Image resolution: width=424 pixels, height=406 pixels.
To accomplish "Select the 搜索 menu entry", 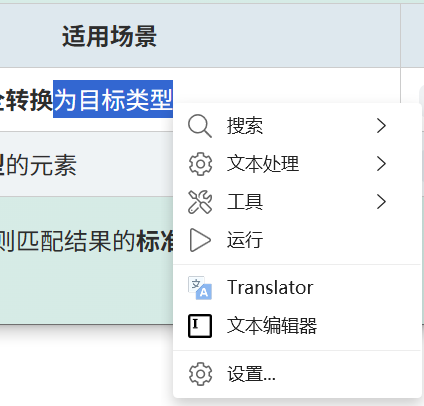I will [297, 126].
